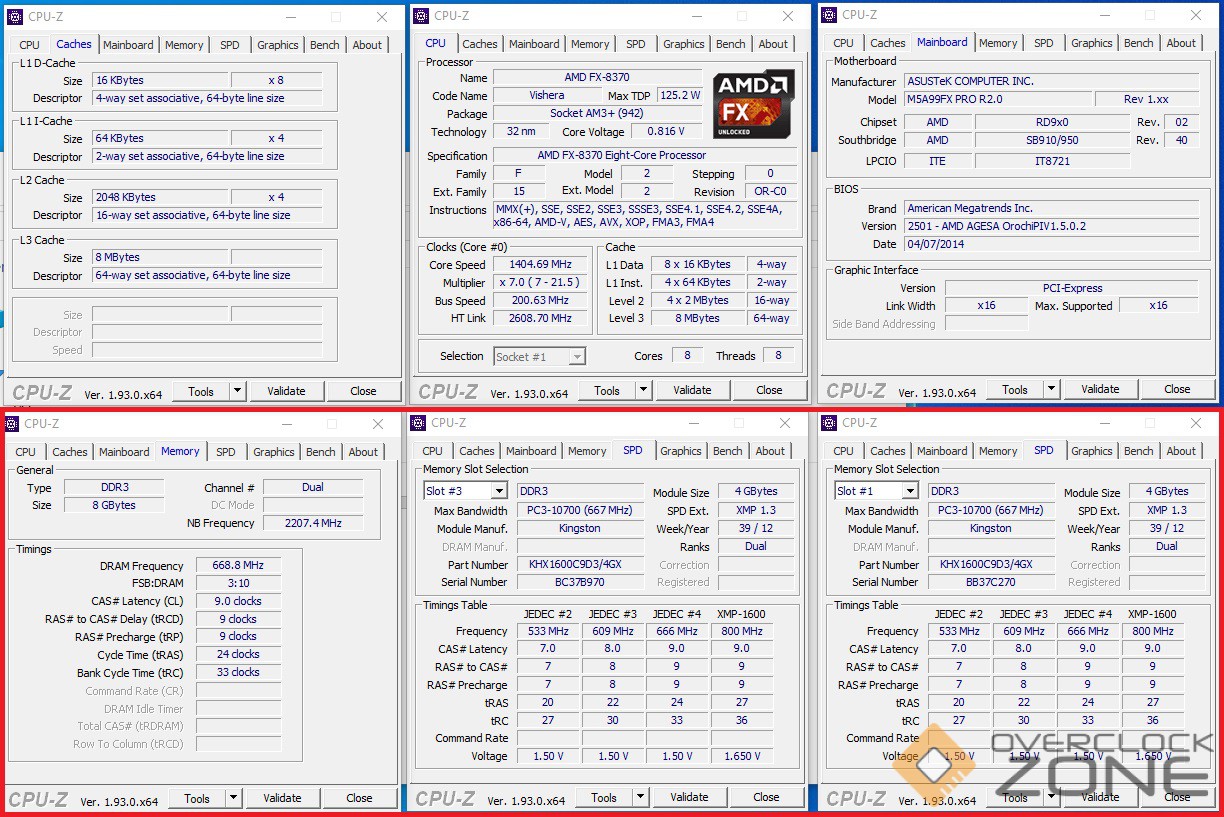
Task: Click Validate button in Slot #3 SPD window
Action: pyautogui.click(x=689, y=797)
